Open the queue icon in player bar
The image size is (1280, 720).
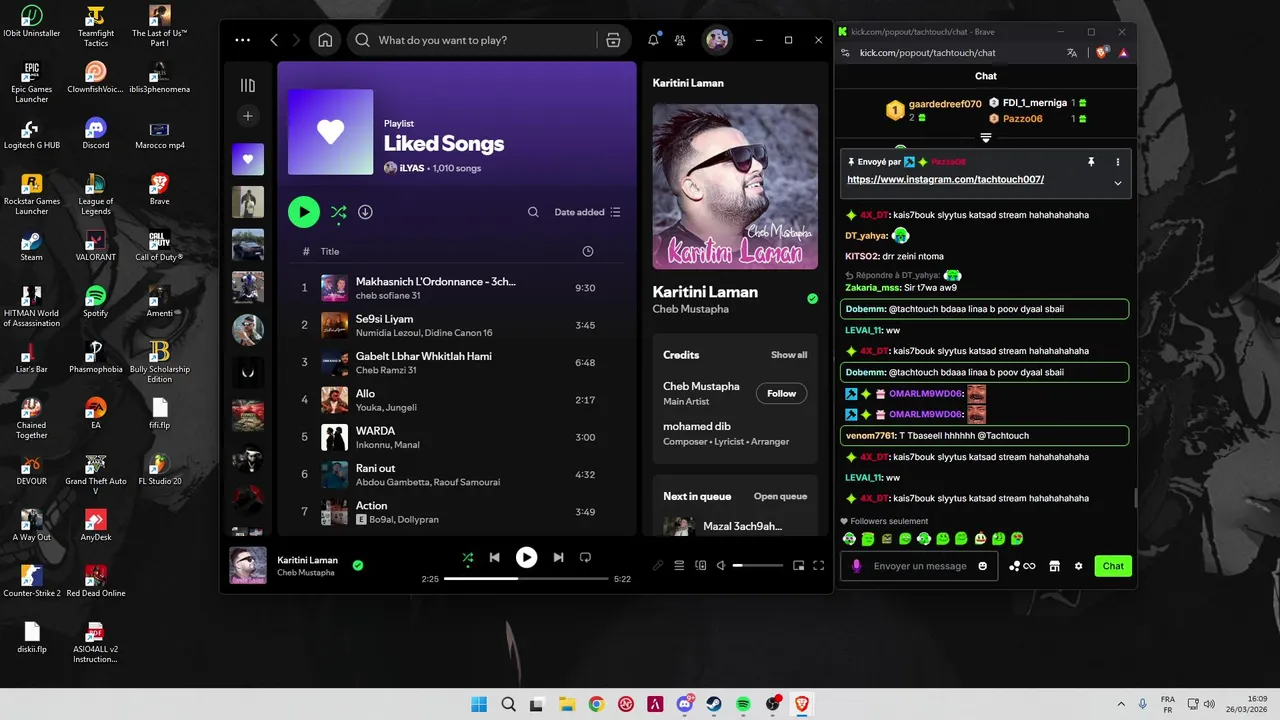[x=679, y=565]
